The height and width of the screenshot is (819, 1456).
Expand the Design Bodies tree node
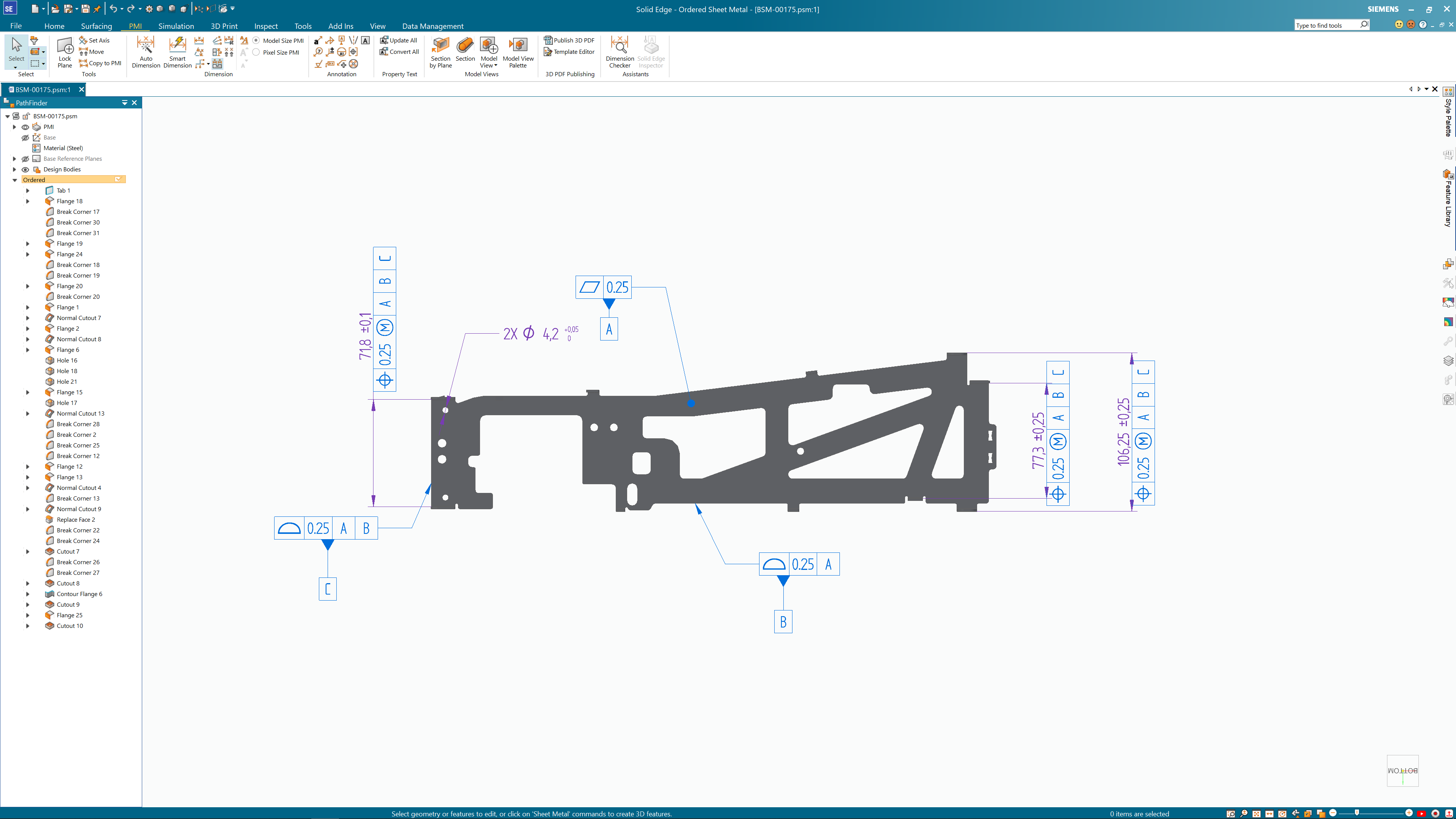(x=14, y=169)
